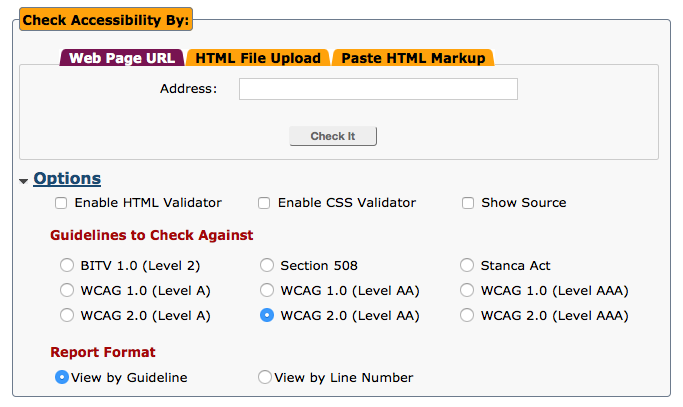This screenshot has height=407, width=683.
Task: Switch report to View by Line Number
Action: tap(265, 378)
